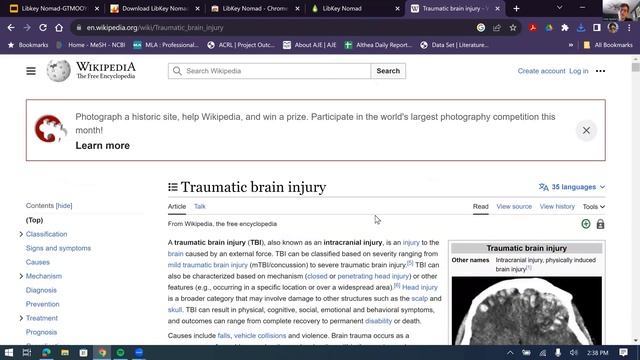Show hidden bookmarks with the chevron

point(571,45)
